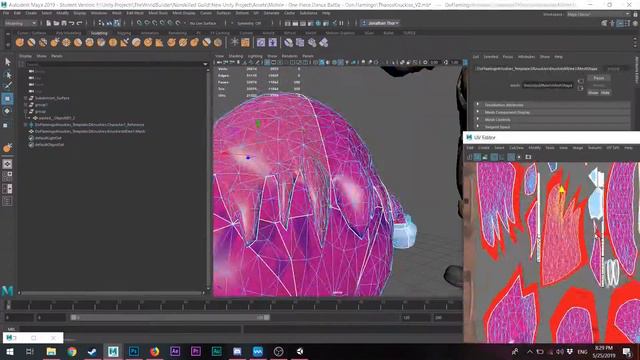Click the purple pose editor shelf icon
Viewport: 640px width, 360px height.
273,42
